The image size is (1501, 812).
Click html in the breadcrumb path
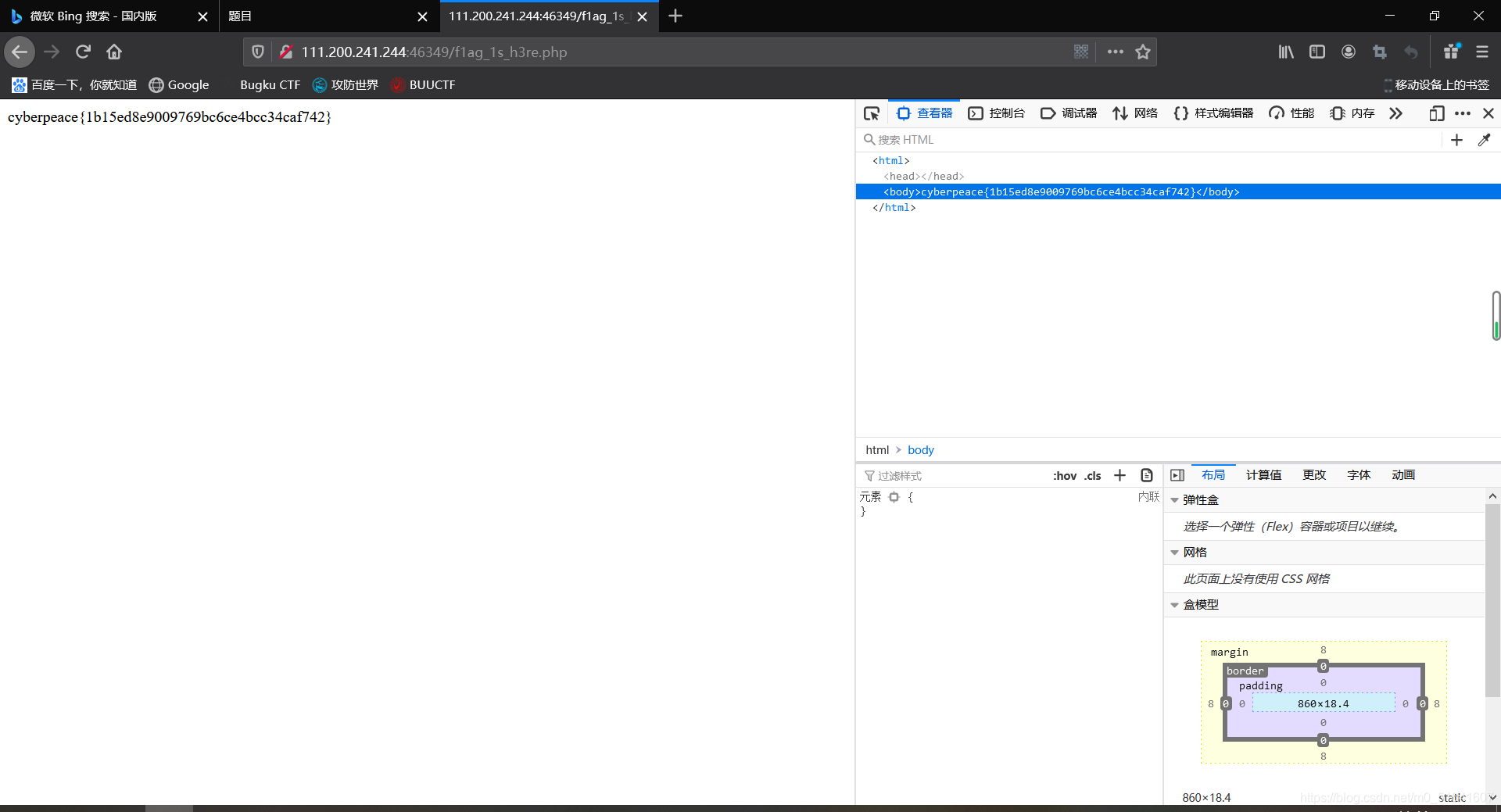pos(877,450)
